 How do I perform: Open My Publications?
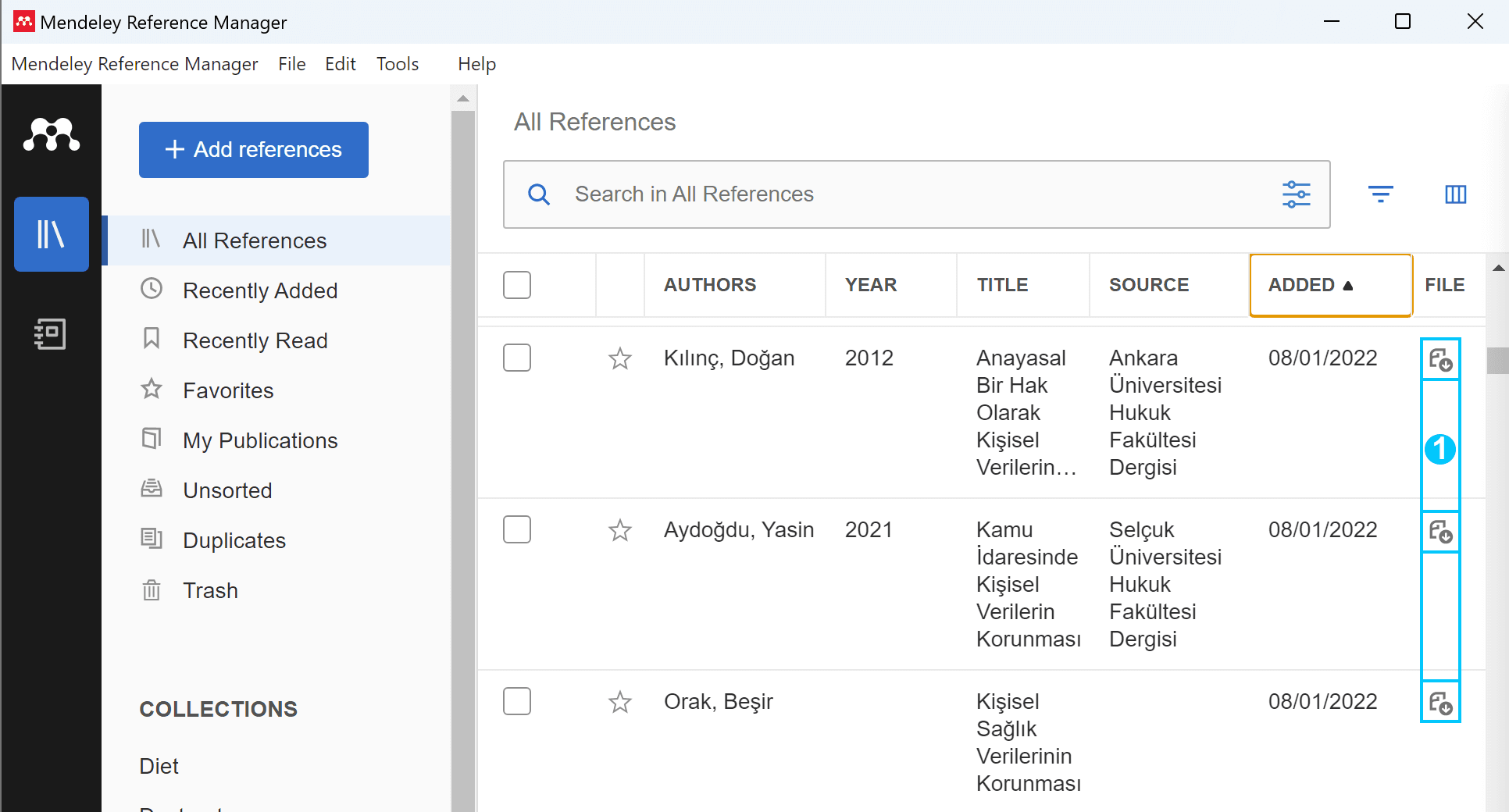276,440
